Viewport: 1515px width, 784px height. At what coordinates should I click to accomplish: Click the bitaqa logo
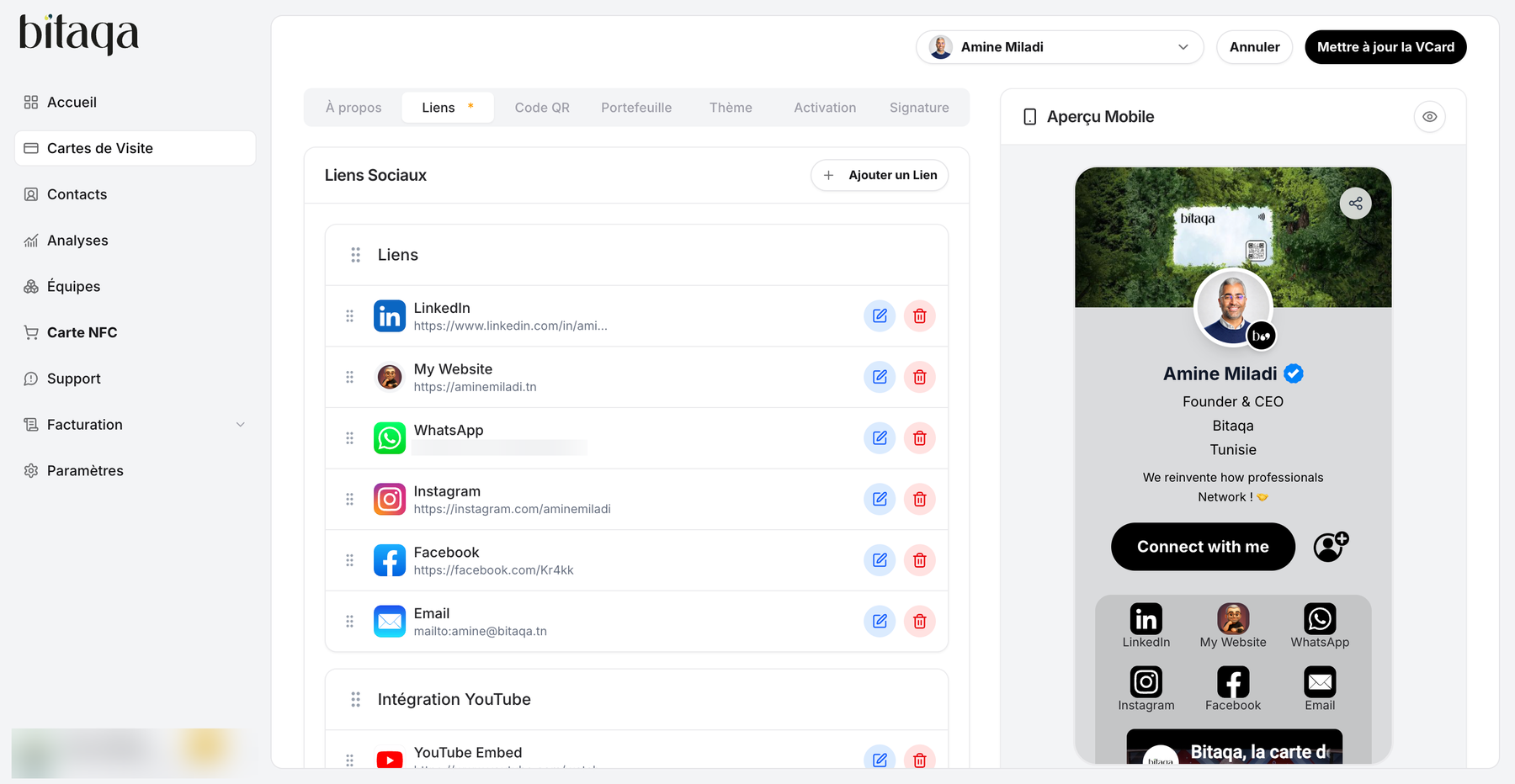[x=78, y=34]
